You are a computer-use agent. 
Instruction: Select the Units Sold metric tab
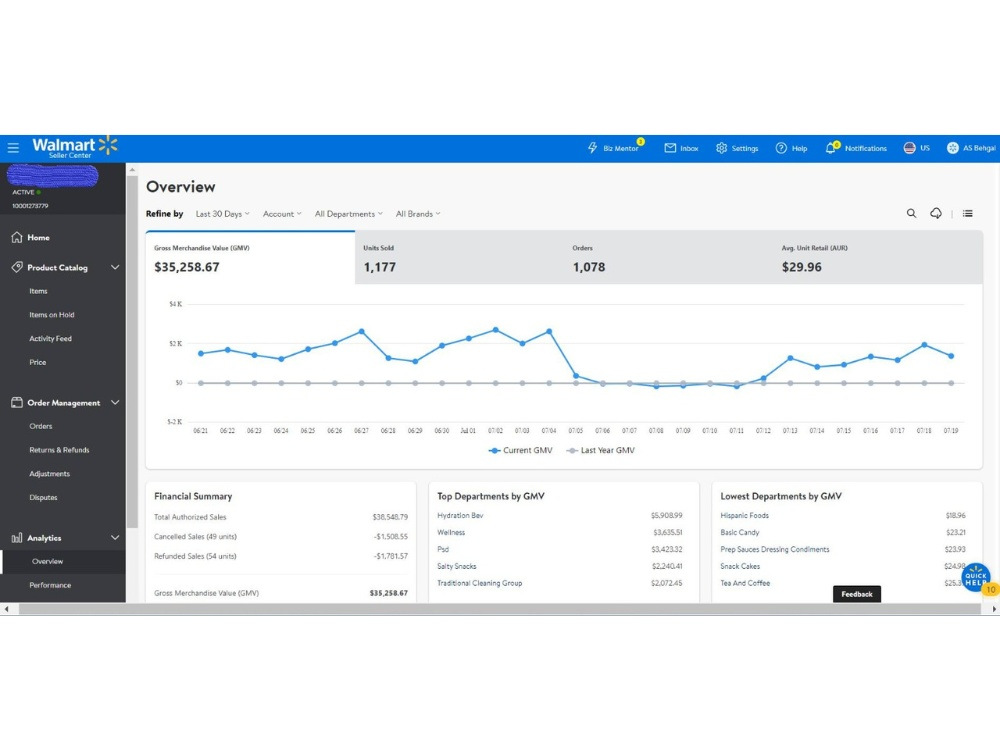coord(459,258)
